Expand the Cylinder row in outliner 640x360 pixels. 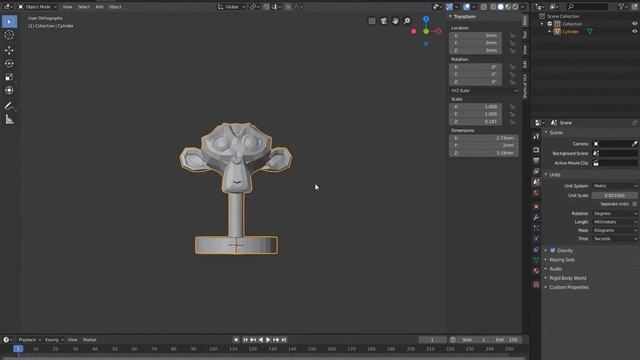(550, 31)
